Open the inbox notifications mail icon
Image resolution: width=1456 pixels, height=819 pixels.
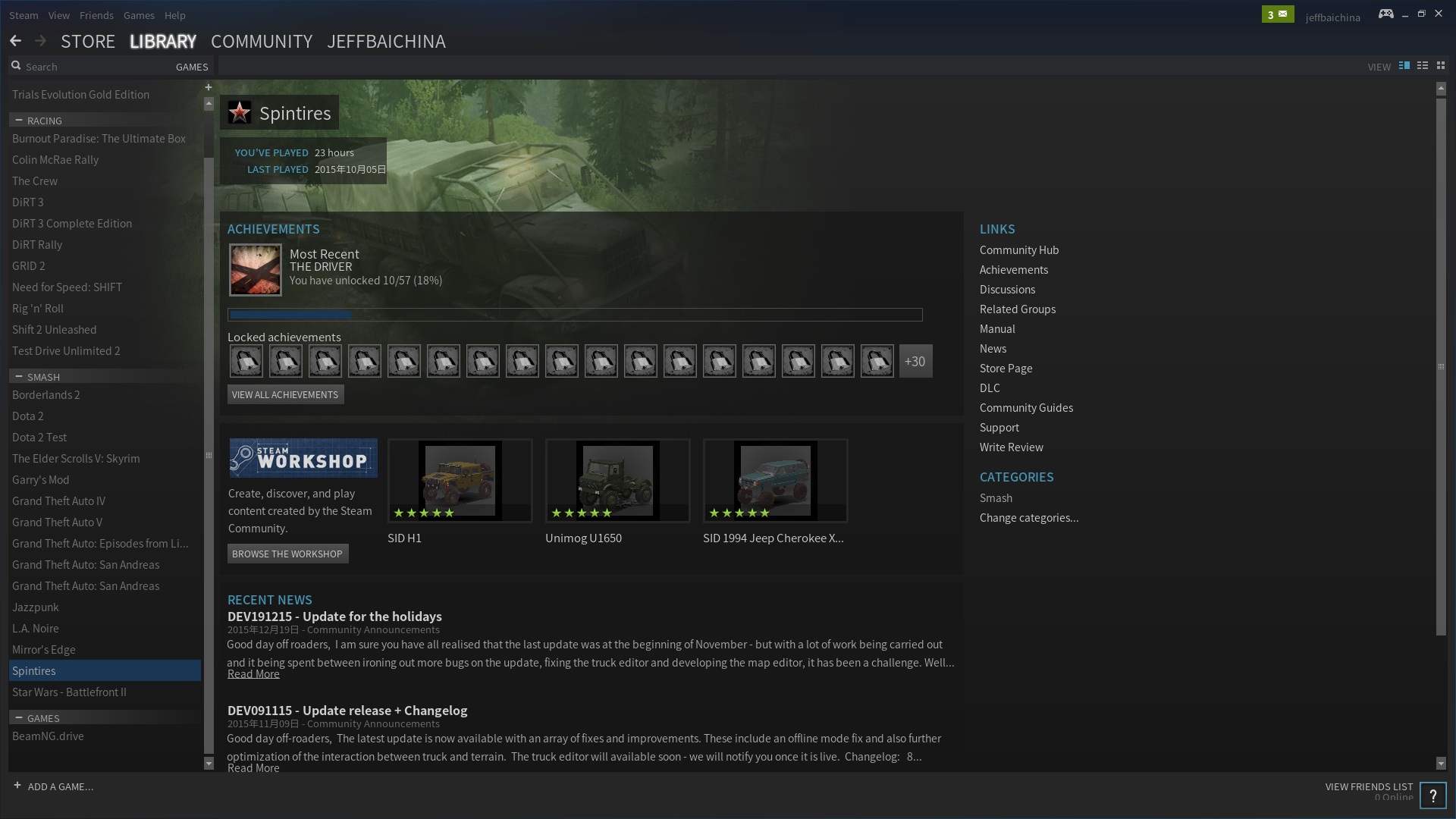click(1278, 14)
